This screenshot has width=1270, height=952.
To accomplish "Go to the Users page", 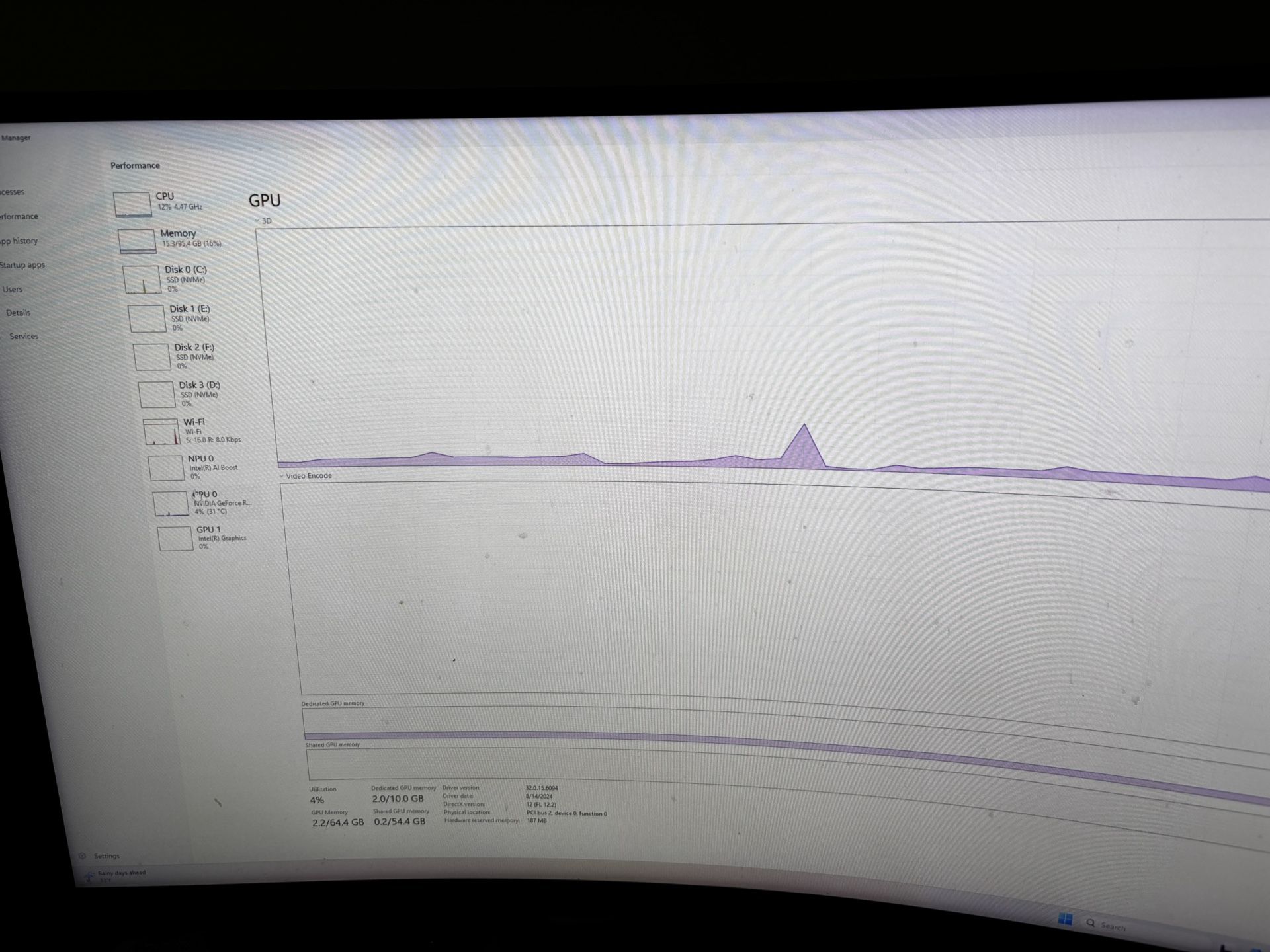I will [13, 289].
